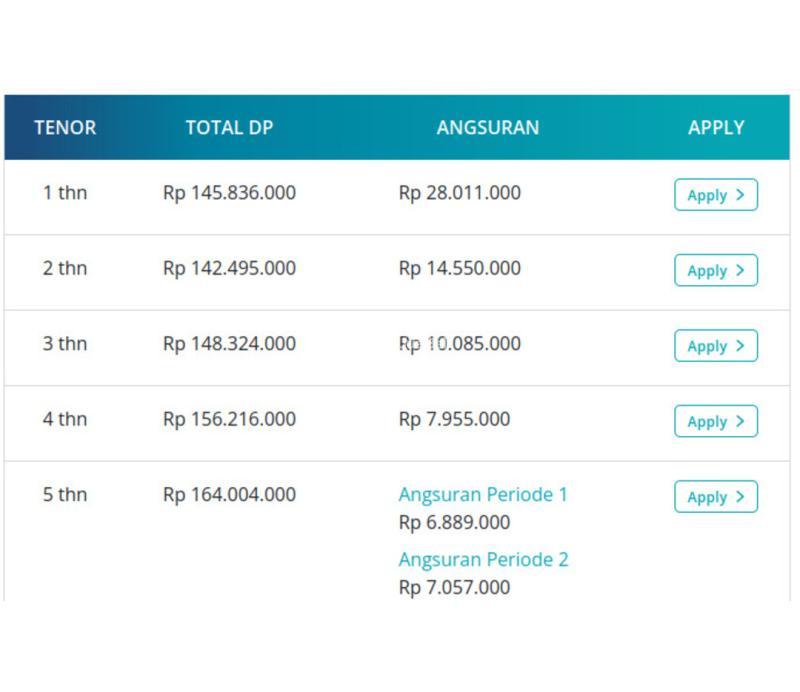Open the Angsuran Periode 2 link
800x692 pixels.
[x=483, y=559]
